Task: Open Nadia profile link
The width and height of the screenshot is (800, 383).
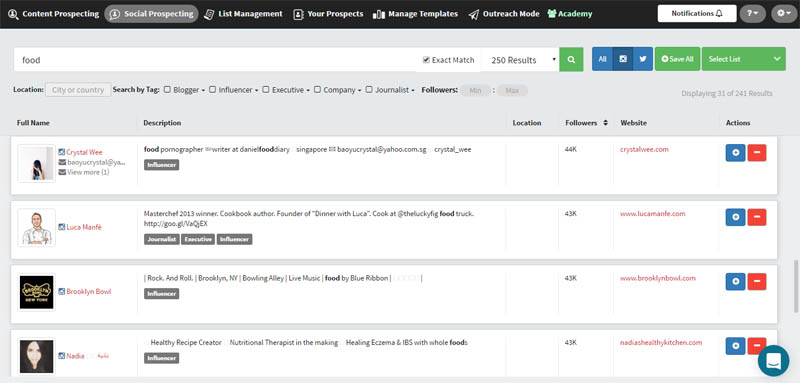Action: pyautogui.click(x=76, y=356)
